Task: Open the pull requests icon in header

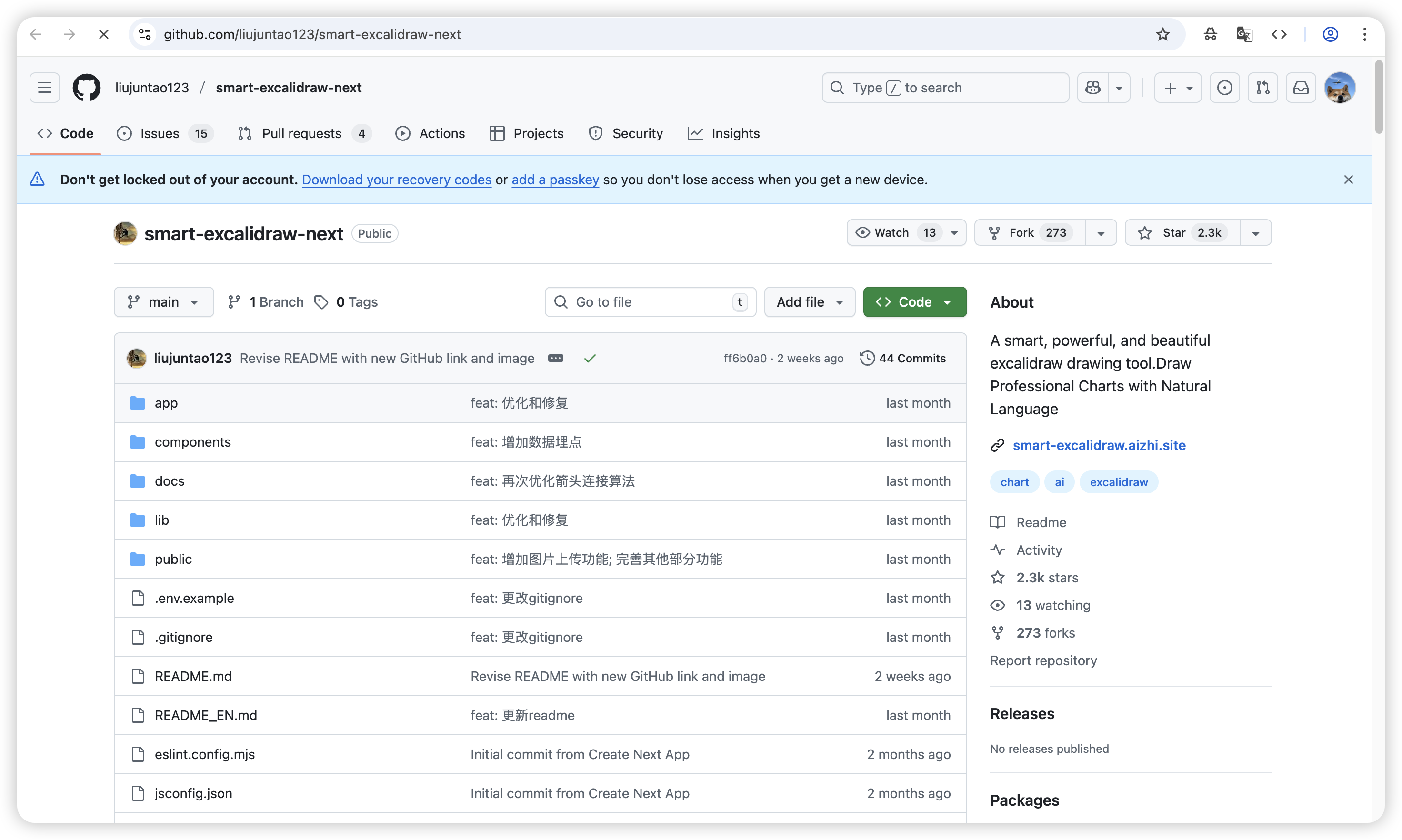Action: pyautogui.click(x=1262, y=88)
